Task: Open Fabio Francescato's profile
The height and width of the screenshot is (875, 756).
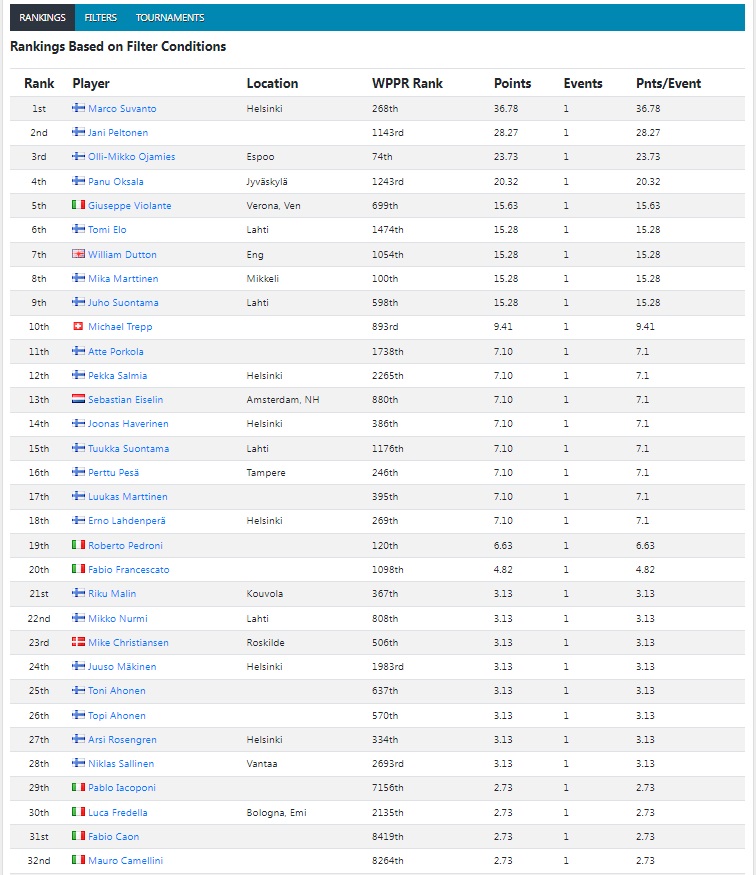Action: click(x=128, y=569)
